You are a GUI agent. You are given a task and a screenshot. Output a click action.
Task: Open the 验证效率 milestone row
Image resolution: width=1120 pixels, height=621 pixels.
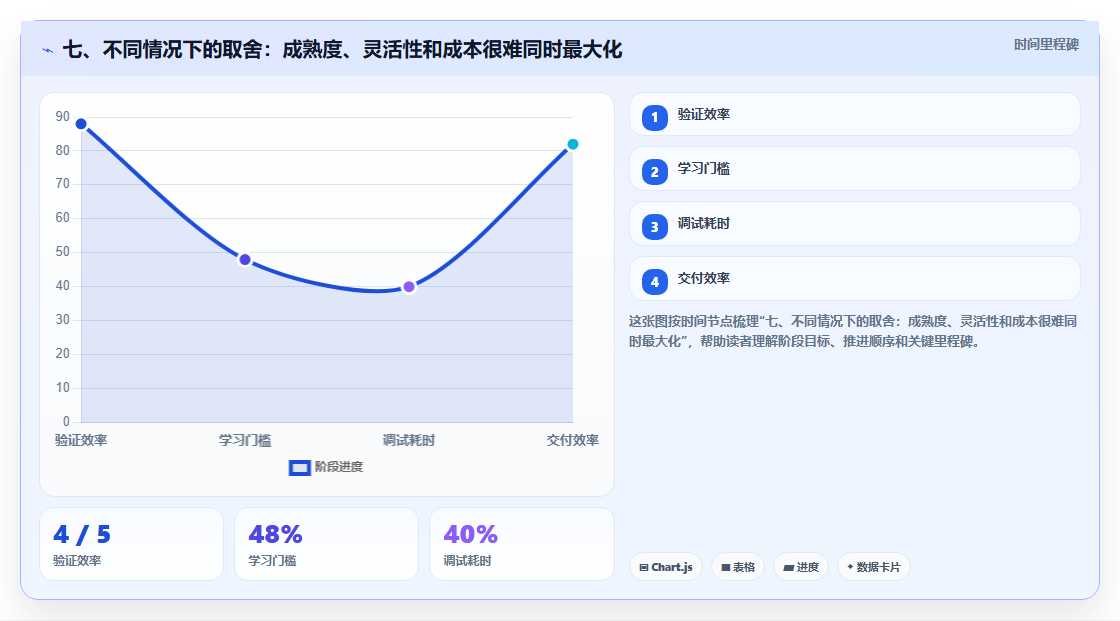point(854,114)
